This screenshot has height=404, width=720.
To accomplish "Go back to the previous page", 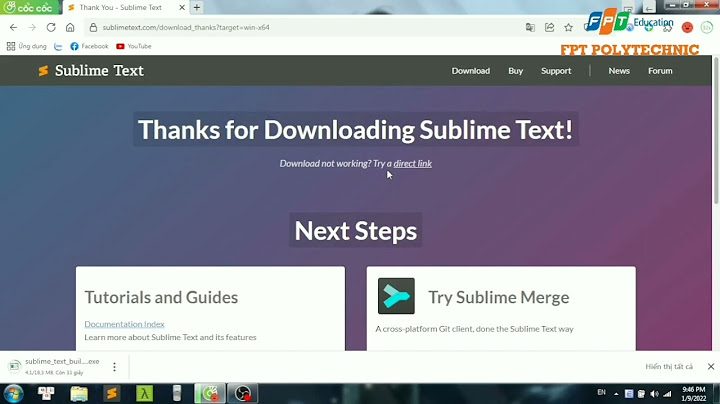I will pos(13,28).
